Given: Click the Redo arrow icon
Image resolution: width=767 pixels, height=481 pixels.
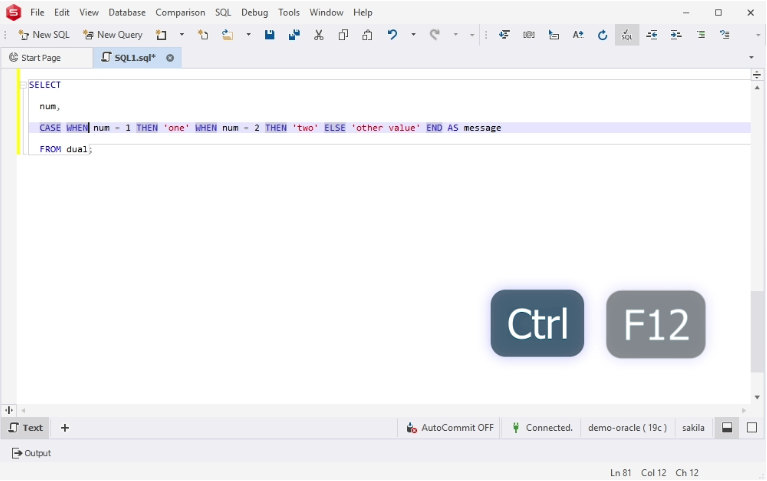Looking at the screenshot, I should (434, 35).
